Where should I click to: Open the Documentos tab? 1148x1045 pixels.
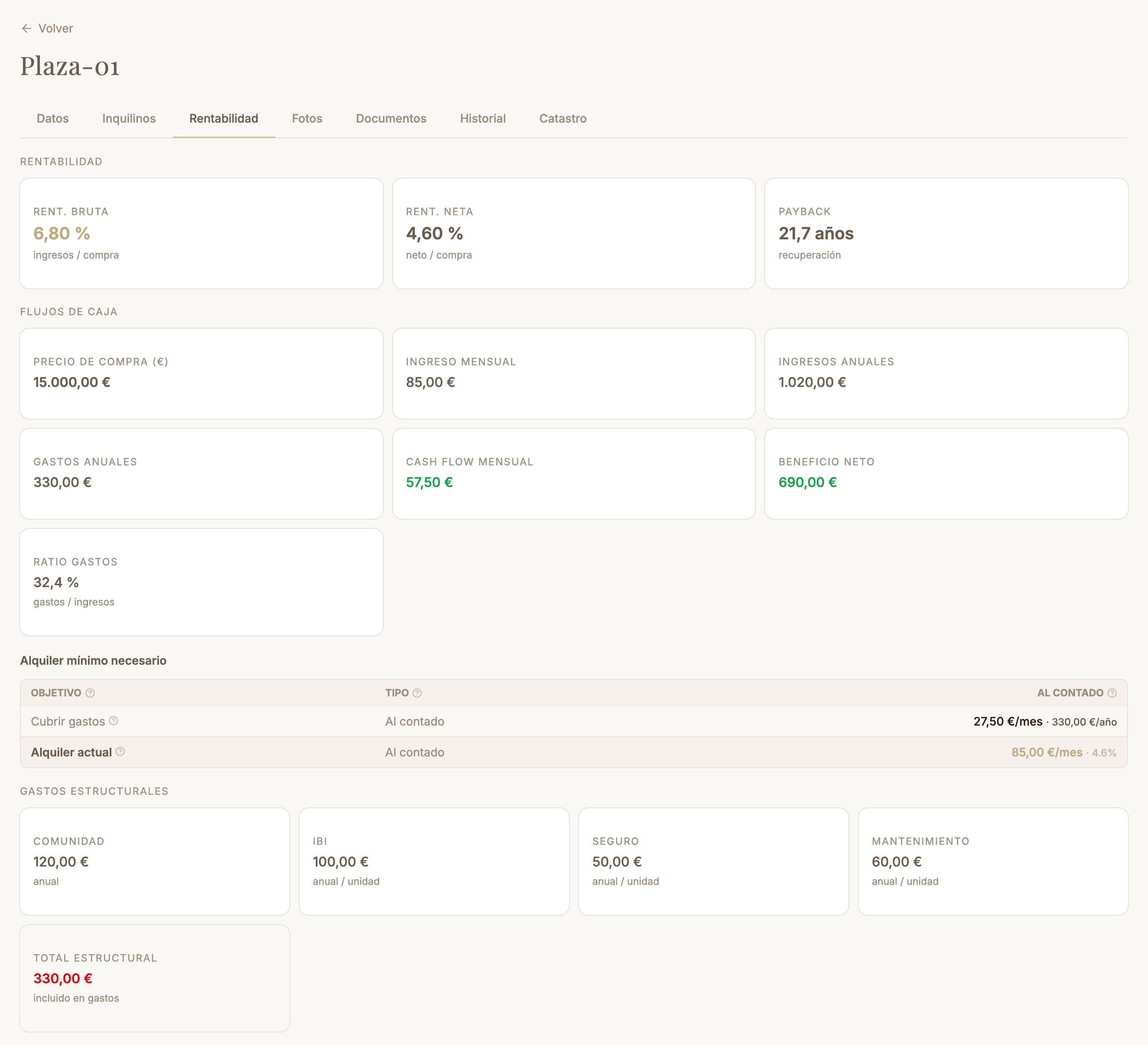pyautogui.click(x=391, y=118)
